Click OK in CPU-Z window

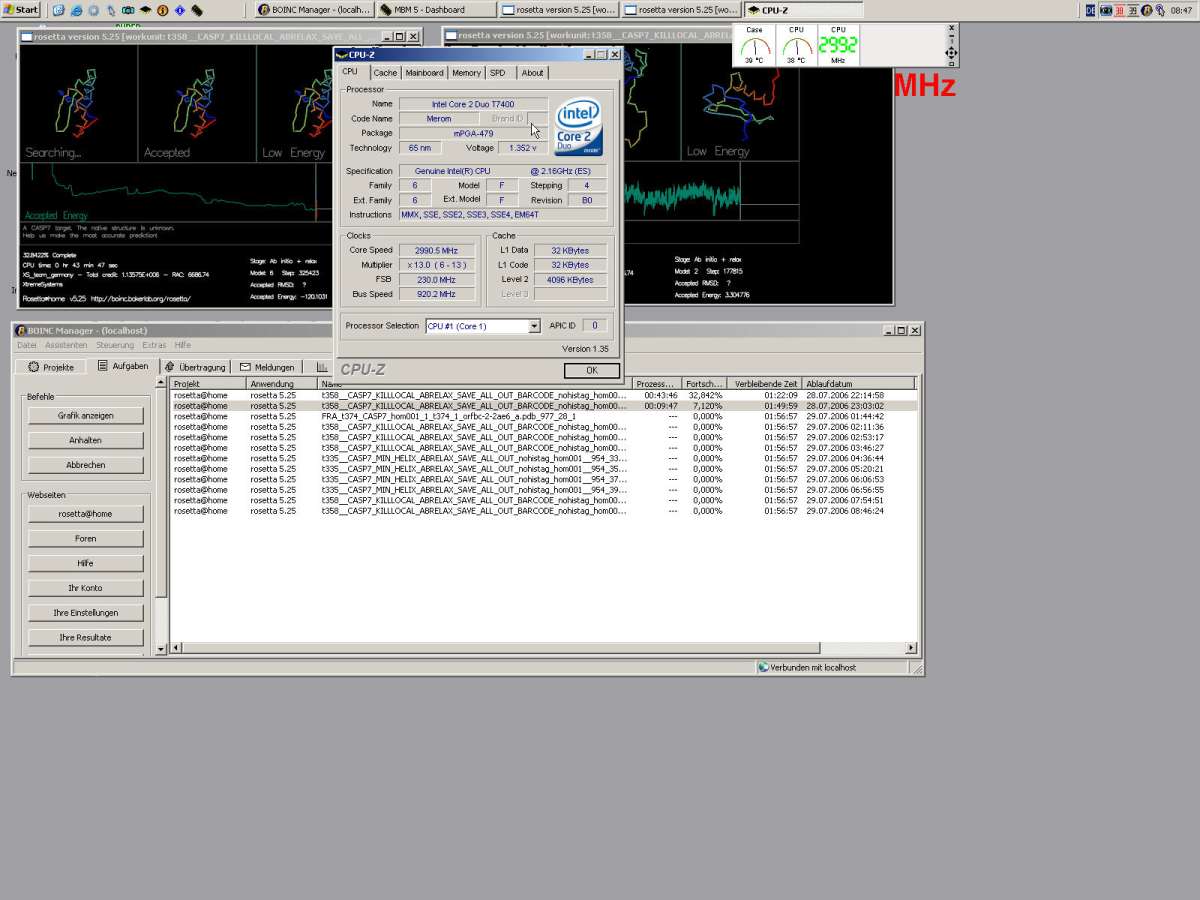coord(591,370)
